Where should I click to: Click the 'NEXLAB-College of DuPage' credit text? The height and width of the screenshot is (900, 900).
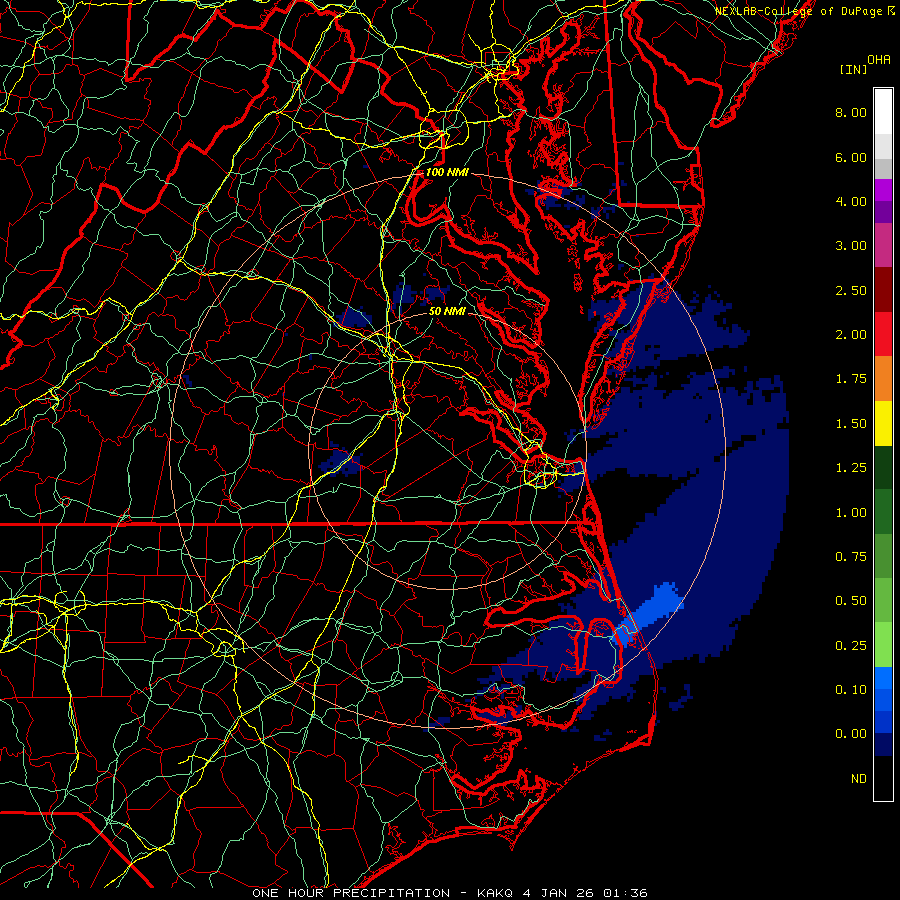click(800, 11)
